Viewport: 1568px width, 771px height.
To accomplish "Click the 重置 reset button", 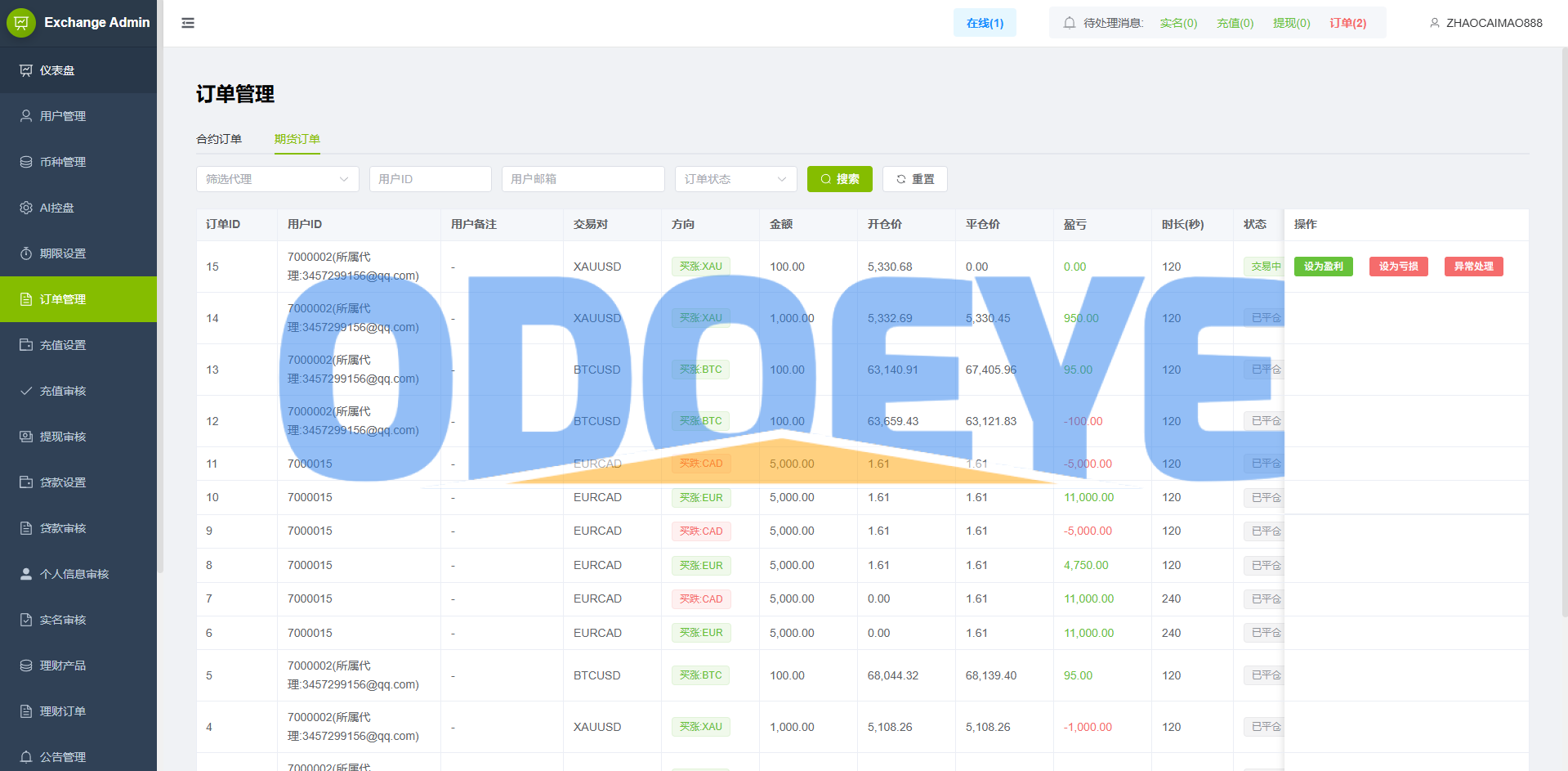I will [914, 179].
